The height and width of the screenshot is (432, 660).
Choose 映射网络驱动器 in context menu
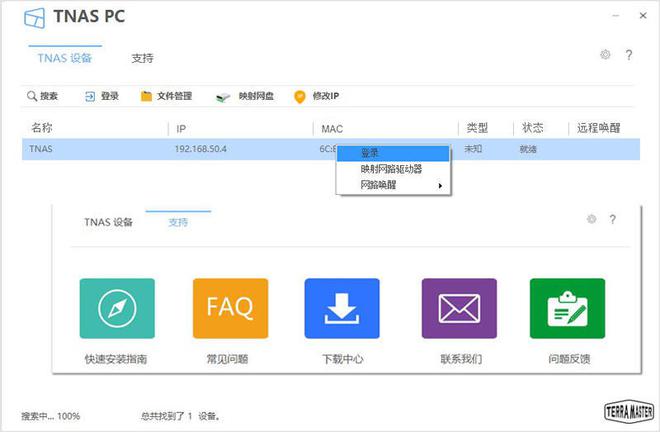tap(393, 169)
